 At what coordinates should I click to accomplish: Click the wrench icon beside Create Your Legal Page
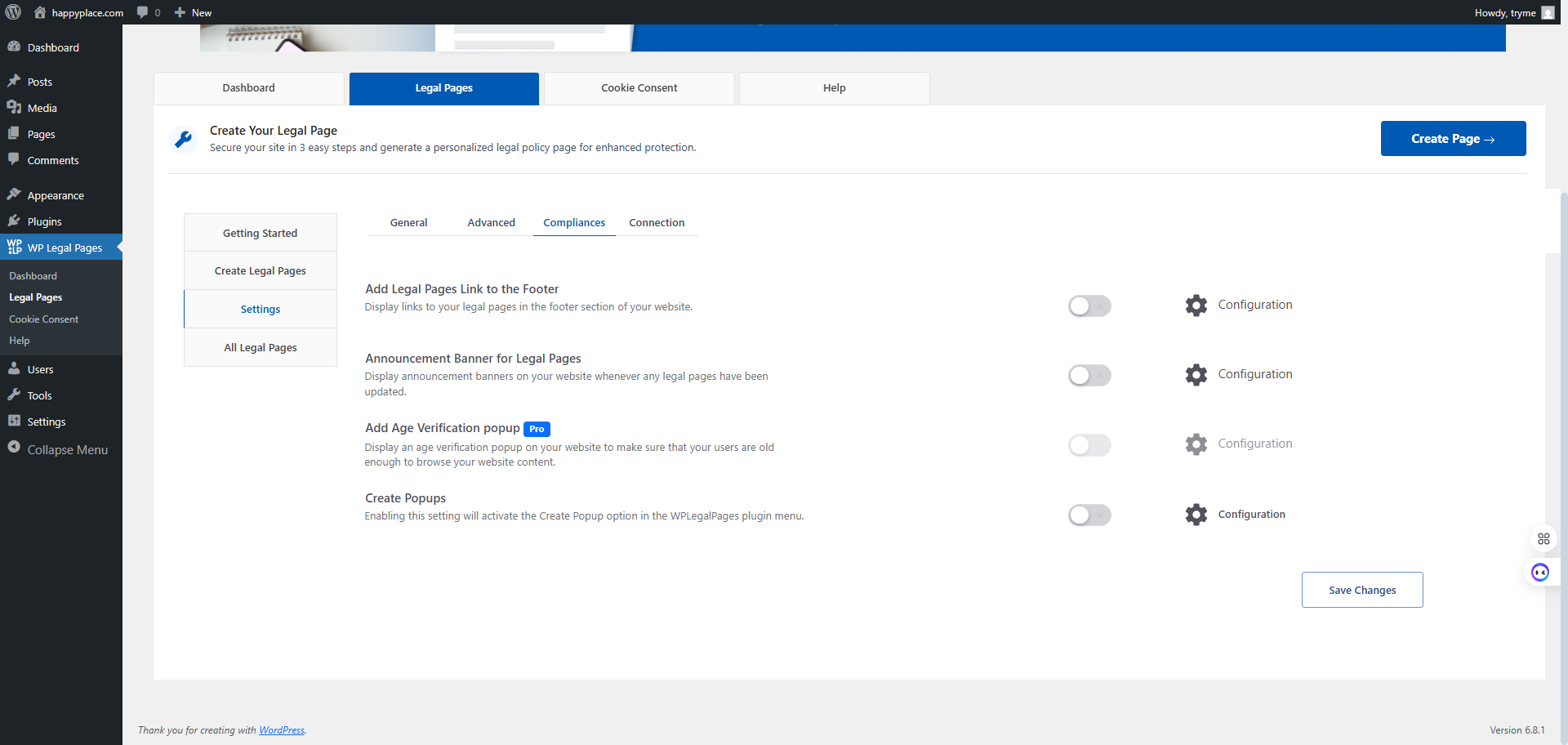click(184, 139)
